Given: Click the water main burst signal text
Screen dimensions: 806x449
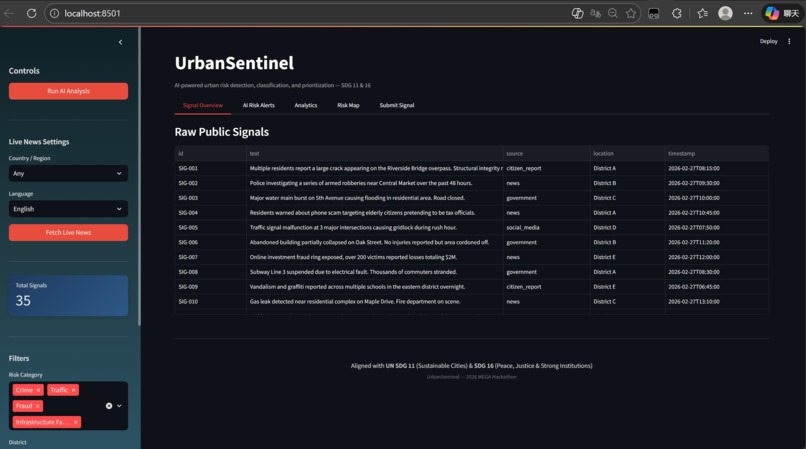Looking at the screenshot, I should click(357, 198).
